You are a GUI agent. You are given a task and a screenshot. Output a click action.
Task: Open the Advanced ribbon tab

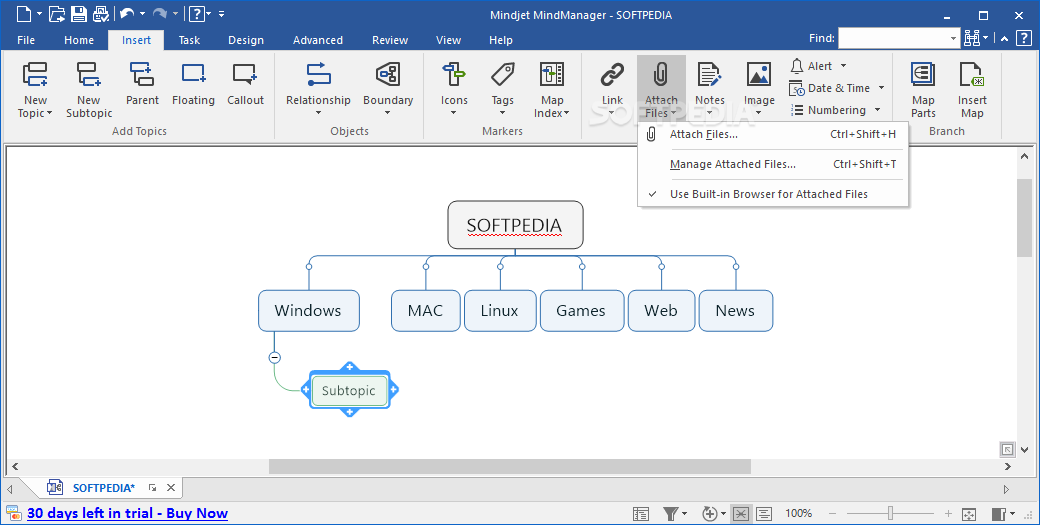318,40
